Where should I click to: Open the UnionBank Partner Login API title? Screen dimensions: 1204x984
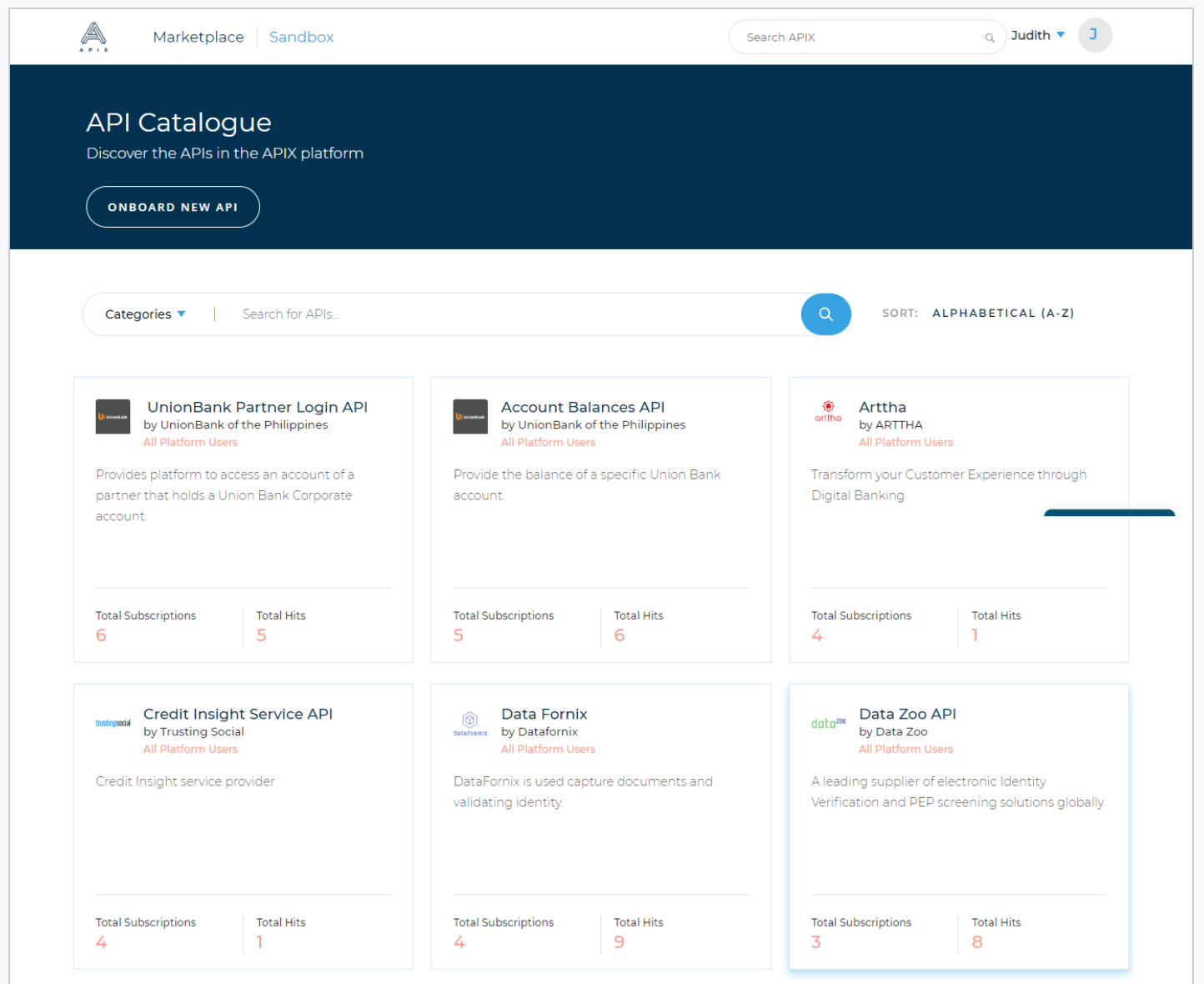click(257, 407)
